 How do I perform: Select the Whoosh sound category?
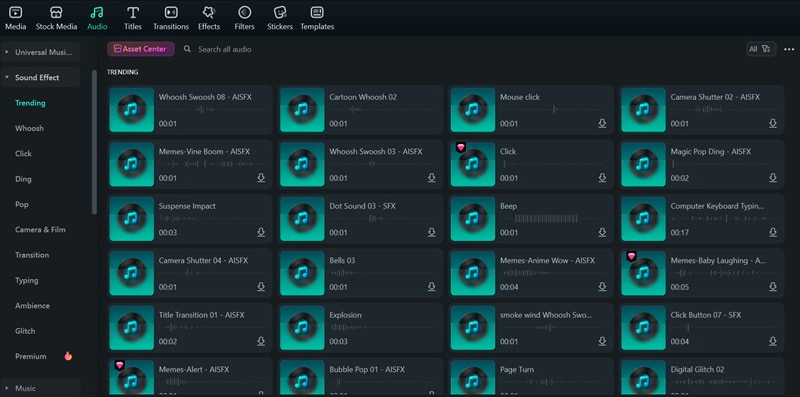(x=29, y=129)
